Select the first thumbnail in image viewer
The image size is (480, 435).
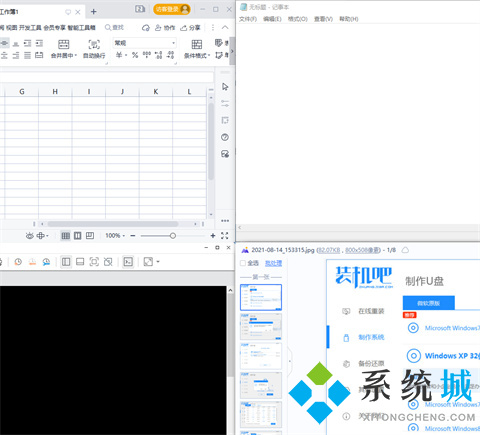261,297
